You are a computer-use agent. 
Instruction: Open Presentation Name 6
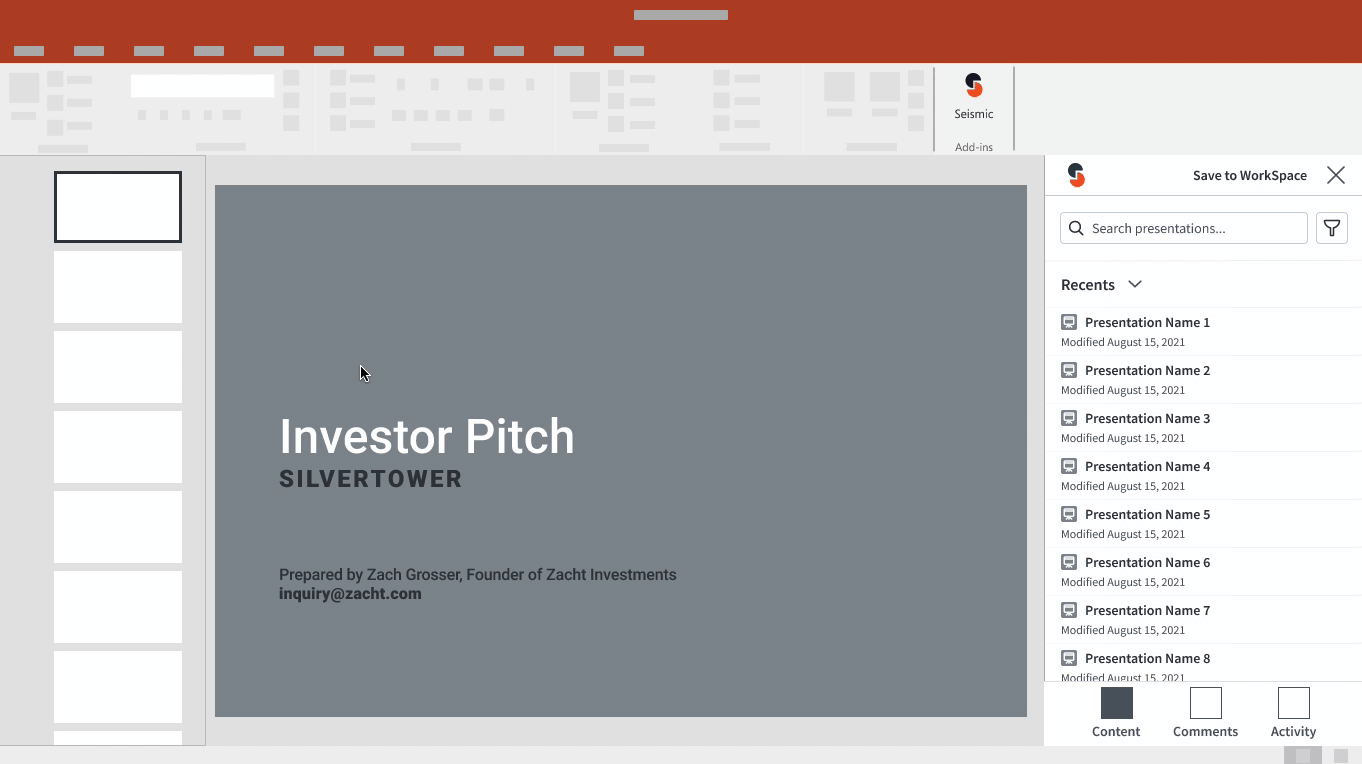1204,571
